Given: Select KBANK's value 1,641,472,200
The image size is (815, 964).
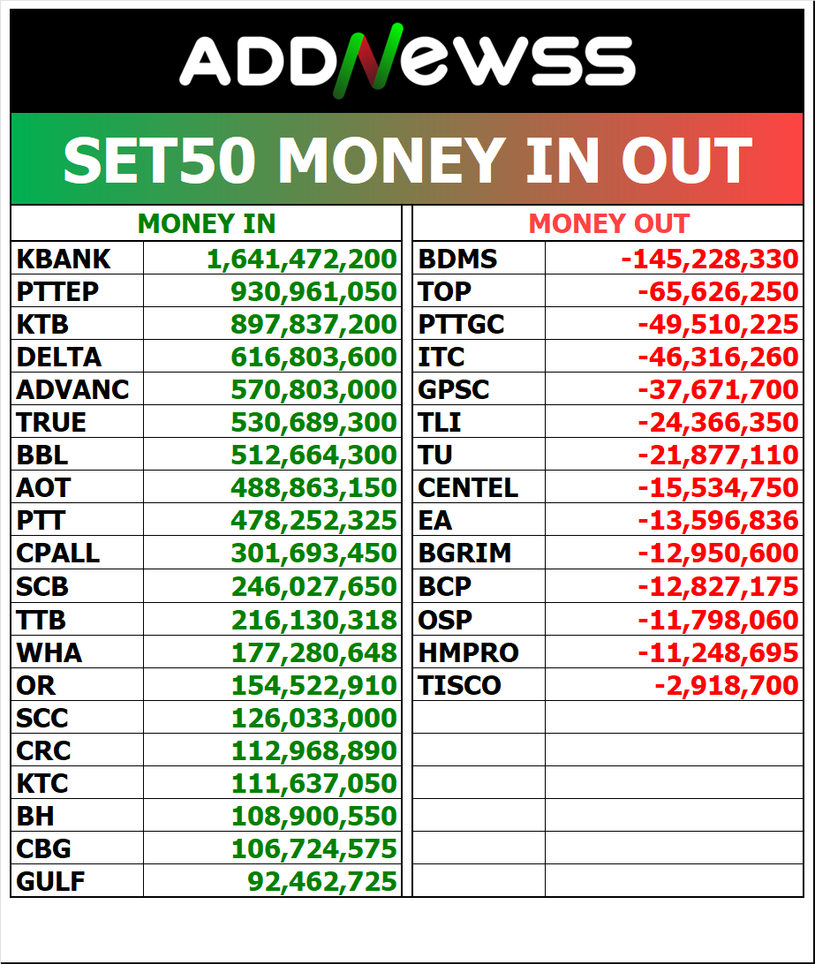Looking at the screenshot, I should [x=302, y=260].
